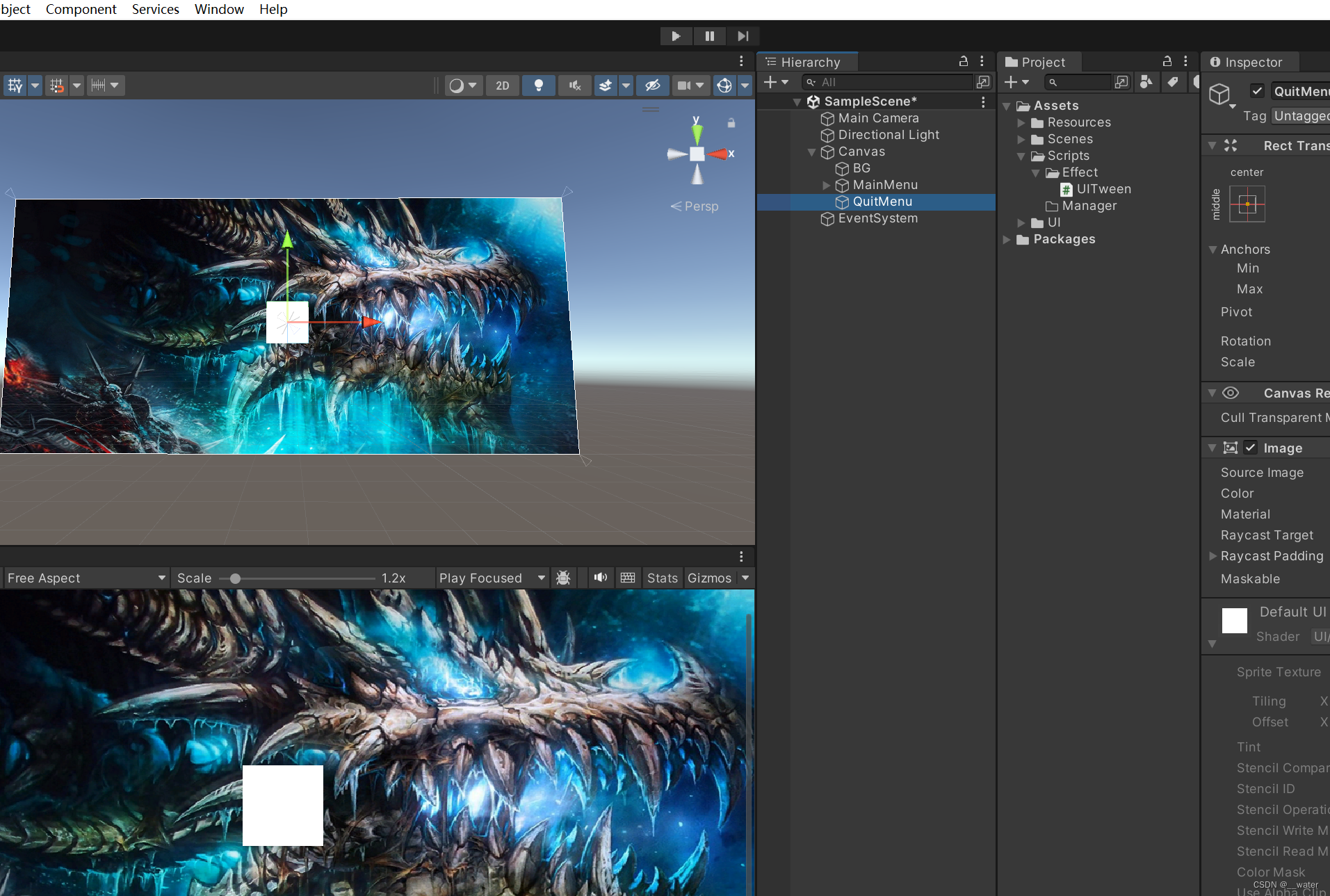Collapse the Canvas object in Hierarchy
1330x896 pixels.
(811, 152)
